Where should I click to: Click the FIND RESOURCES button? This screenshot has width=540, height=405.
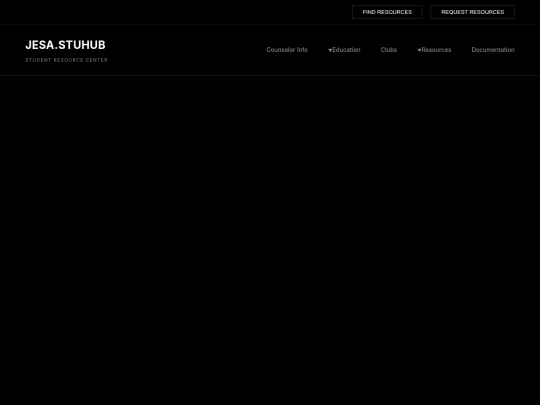[x=387, y=12]
